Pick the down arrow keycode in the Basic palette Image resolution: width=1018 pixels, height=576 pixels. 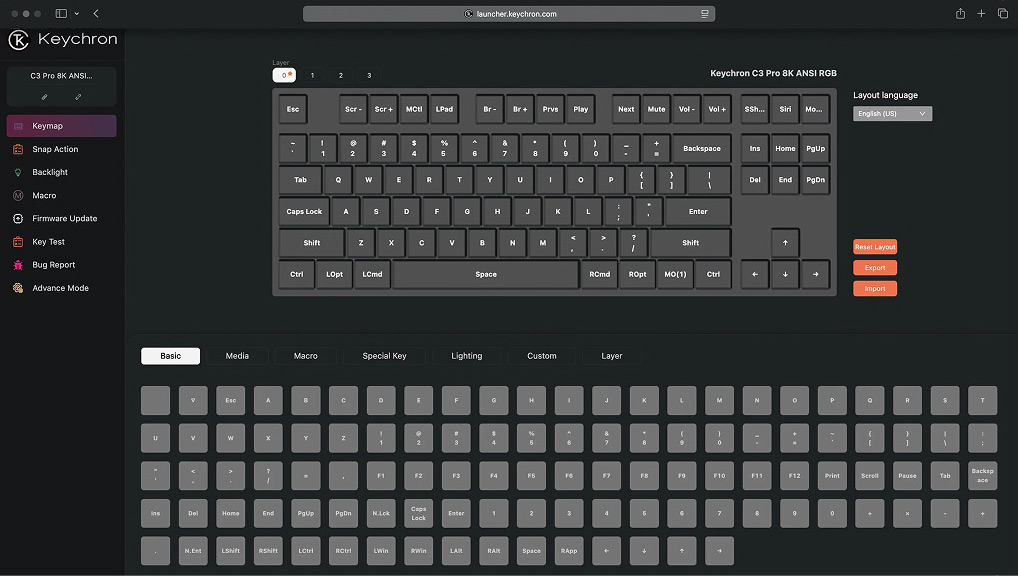(x=644, y=551)
